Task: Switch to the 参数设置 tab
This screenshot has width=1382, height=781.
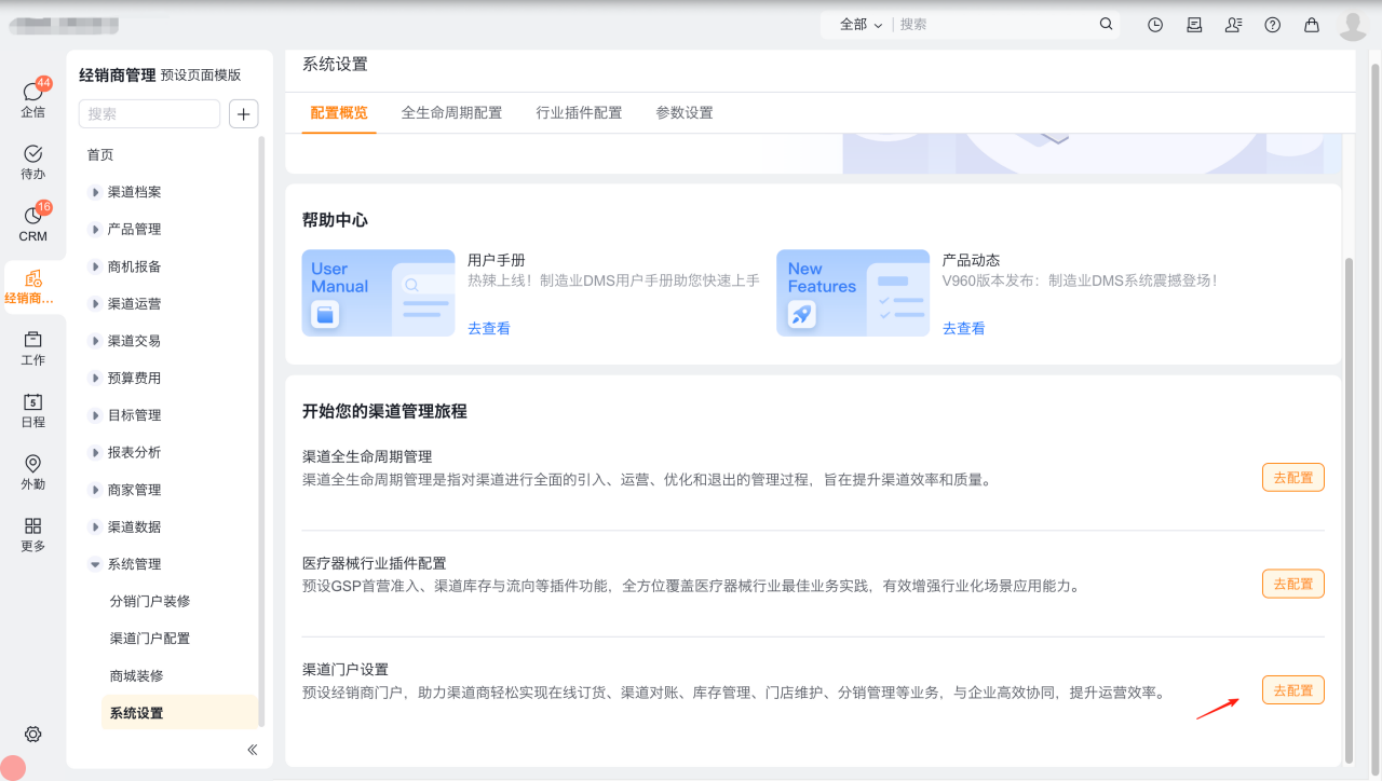Action: (685, 113)
